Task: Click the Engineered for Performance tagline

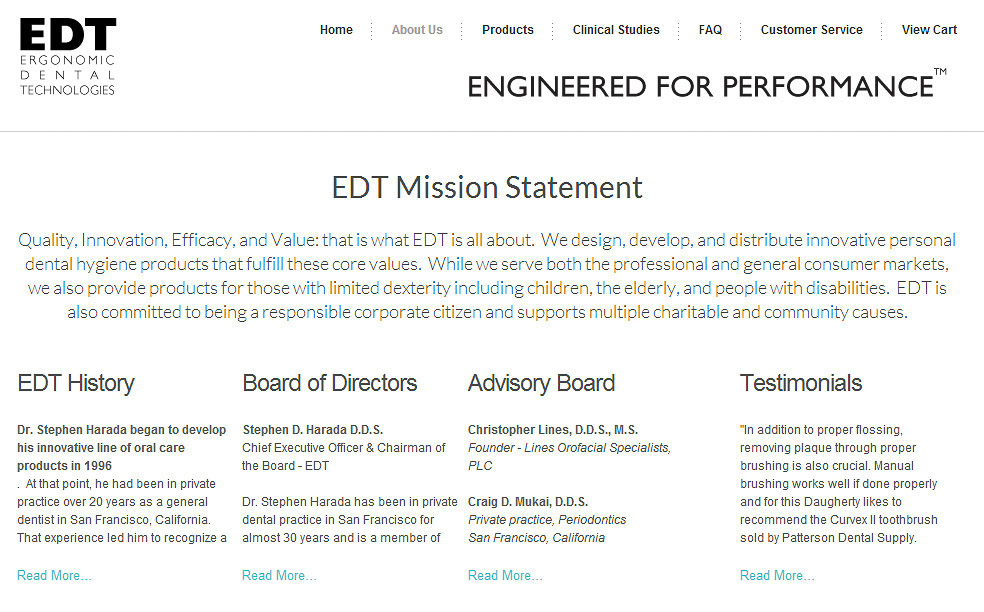Action: (x=700, y=86)
